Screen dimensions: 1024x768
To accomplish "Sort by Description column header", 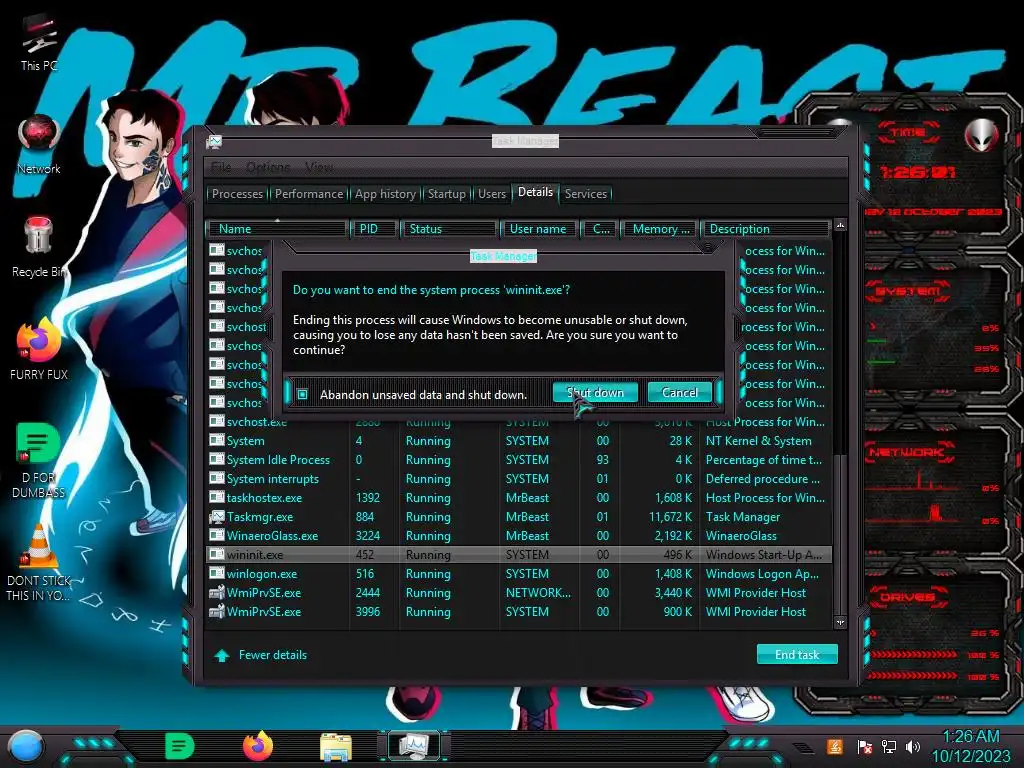I will 765,229.
